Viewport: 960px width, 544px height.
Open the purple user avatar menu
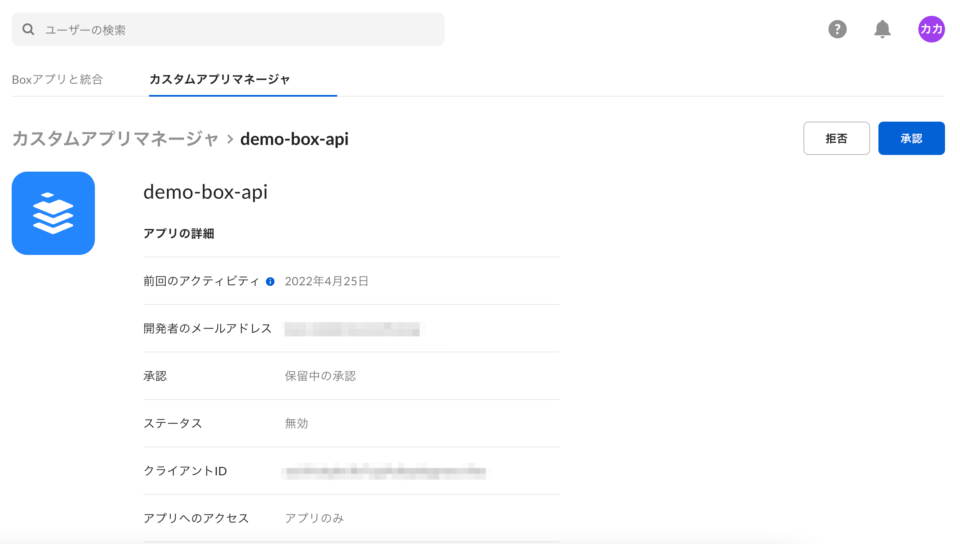click(x=931, y=30)
